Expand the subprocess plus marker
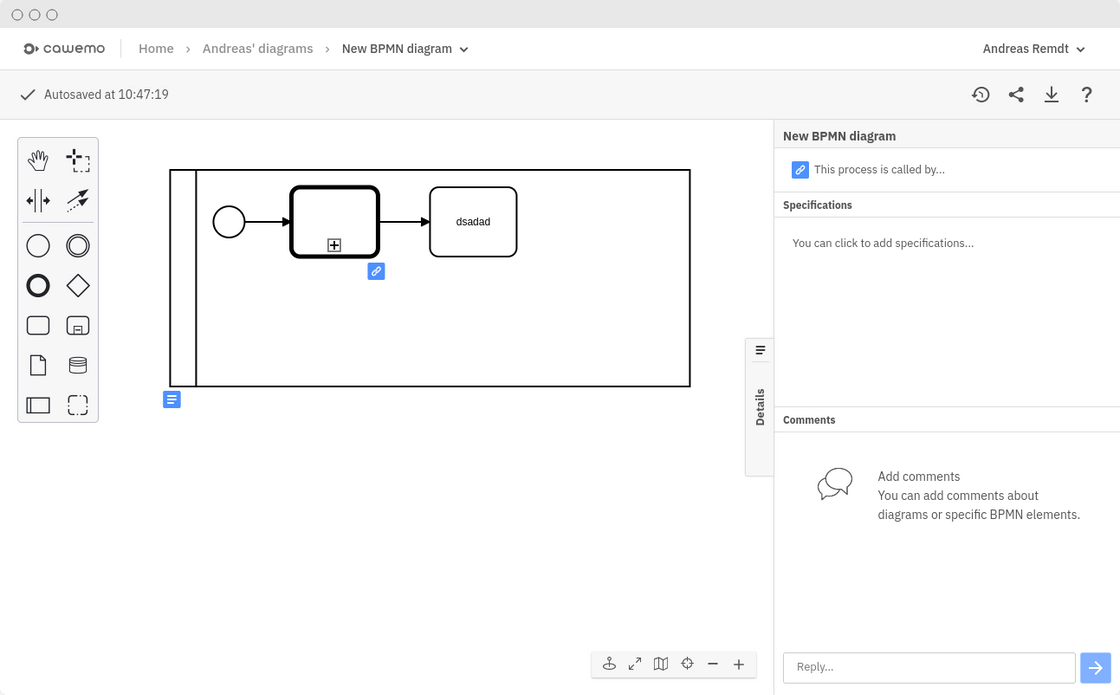 [x=334, y=245]
